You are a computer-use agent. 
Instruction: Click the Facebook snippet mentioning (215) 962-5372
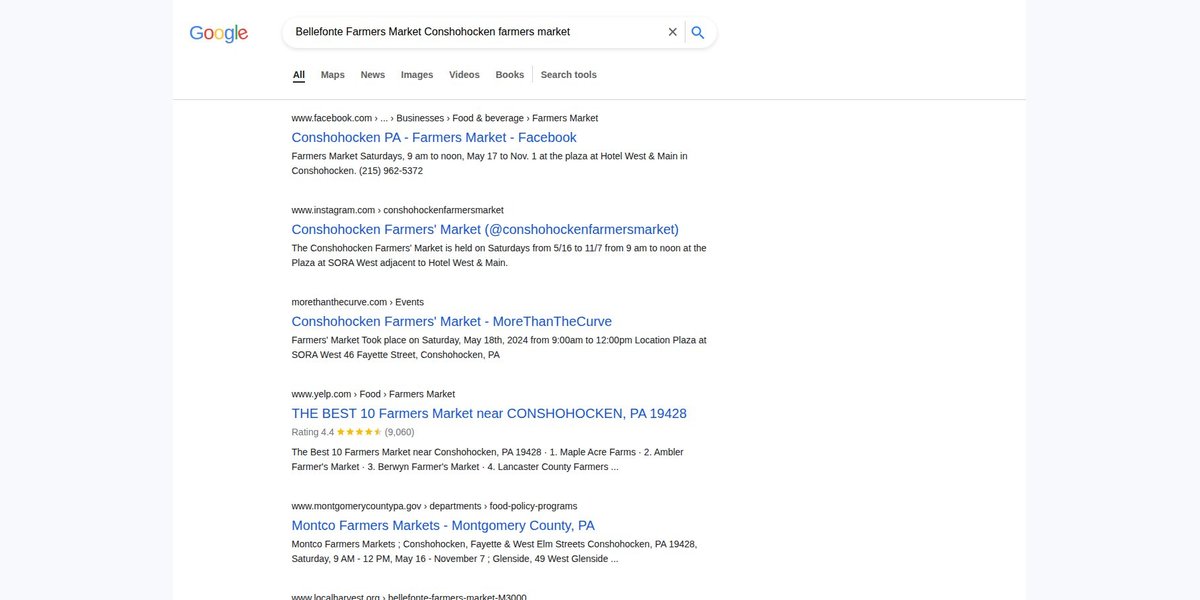pos(490,163)
